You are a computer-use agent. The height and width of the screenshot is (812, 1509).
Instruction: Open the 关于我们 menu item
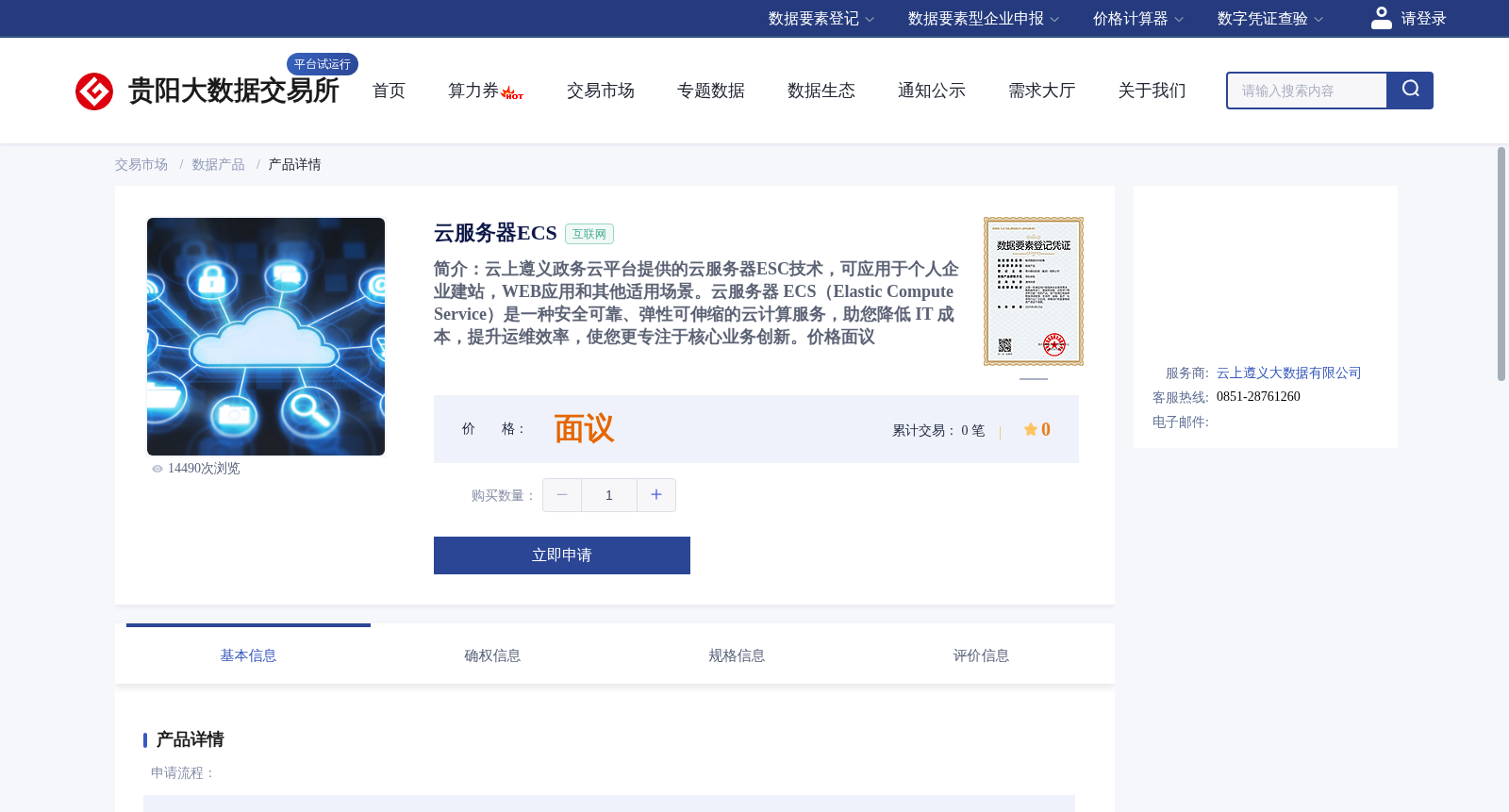pyautogui.click(x=1152, y=91)
